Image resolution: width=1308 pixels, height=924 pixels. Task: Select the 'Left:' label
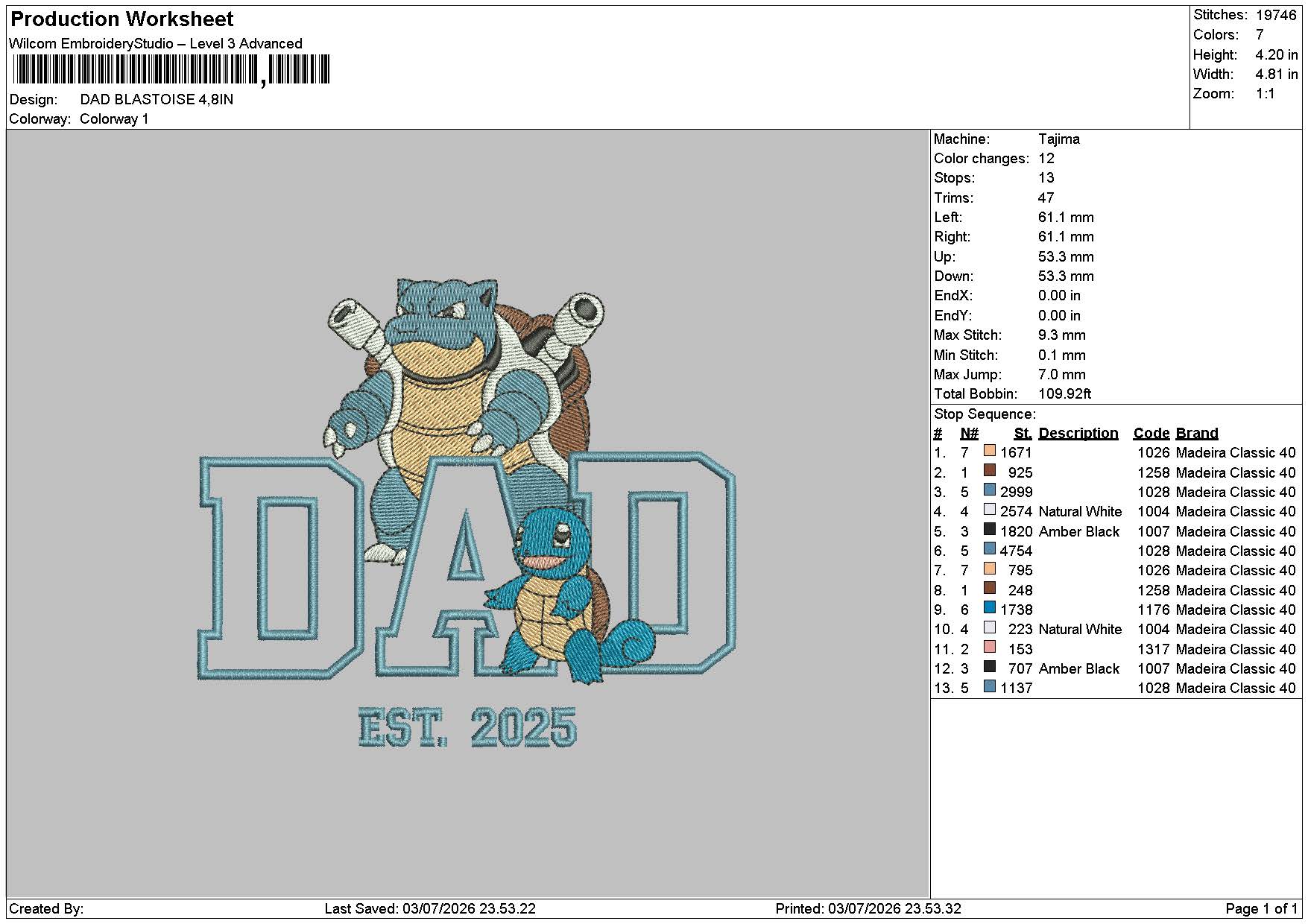pyautogui.click(x=948, y=218)
